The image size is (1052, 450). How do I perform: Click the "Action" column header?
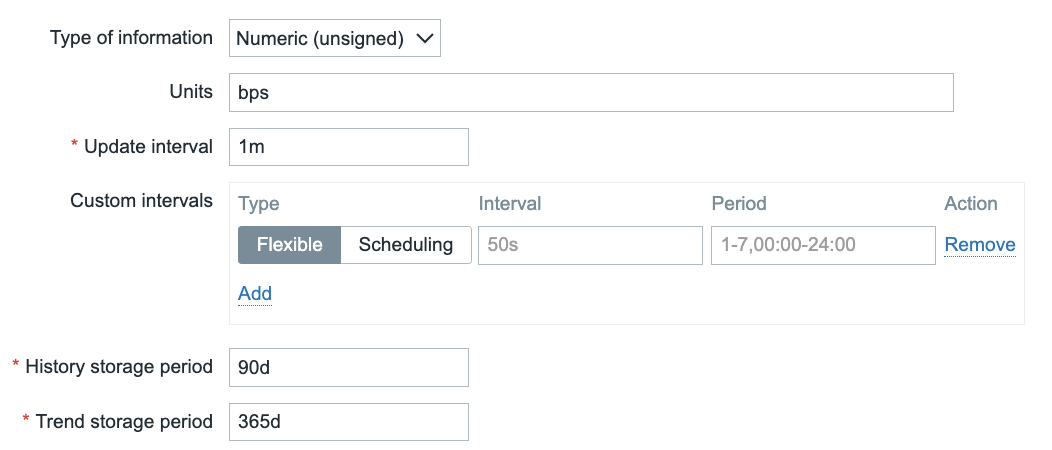(970, 204)
